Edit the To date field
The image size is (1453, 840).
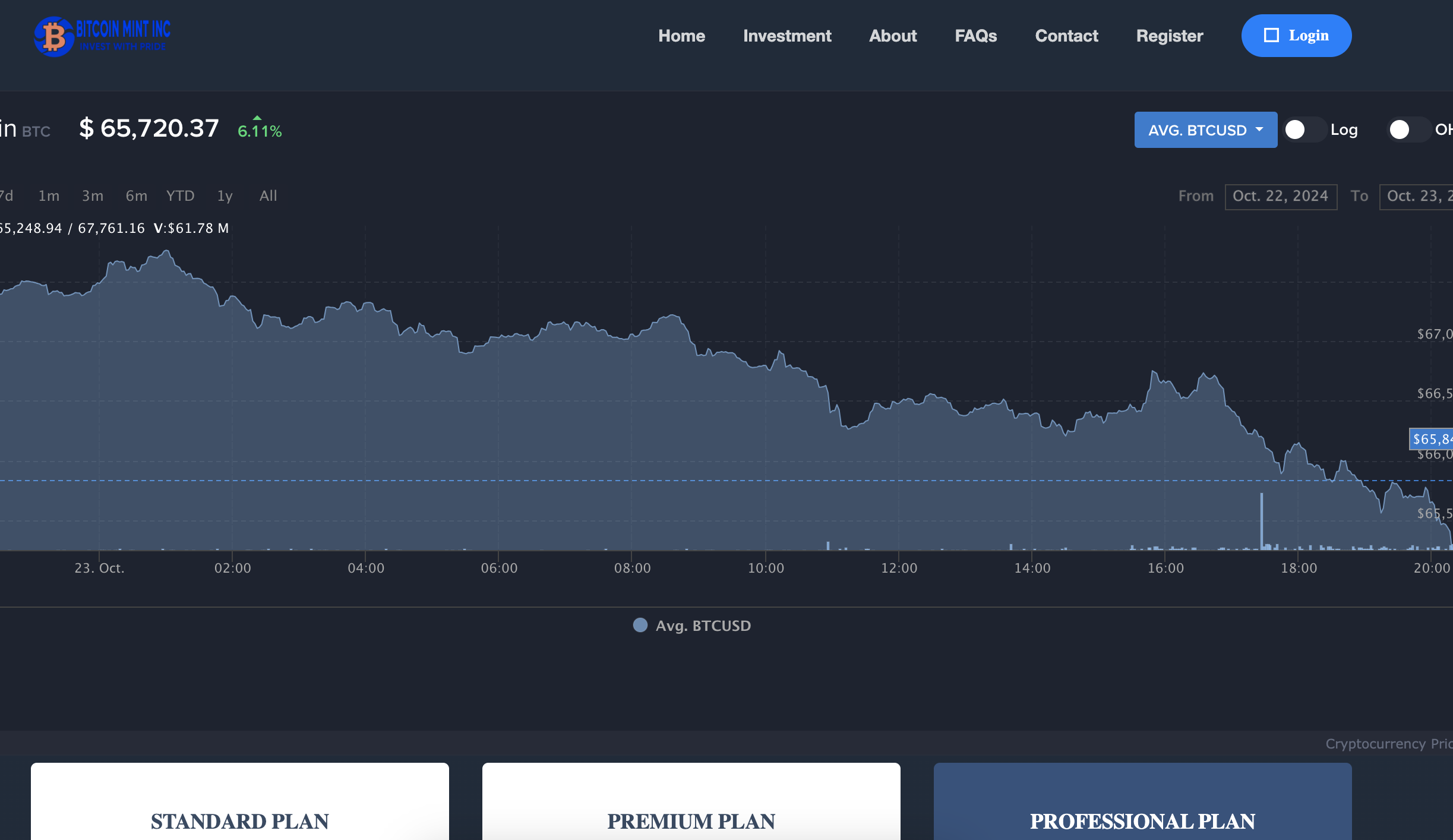click(1416, 197)
